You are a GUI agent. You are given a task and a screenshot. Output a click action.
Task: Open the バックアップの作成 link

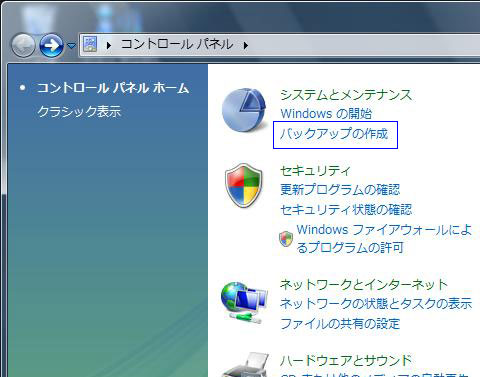coord(334,134)
